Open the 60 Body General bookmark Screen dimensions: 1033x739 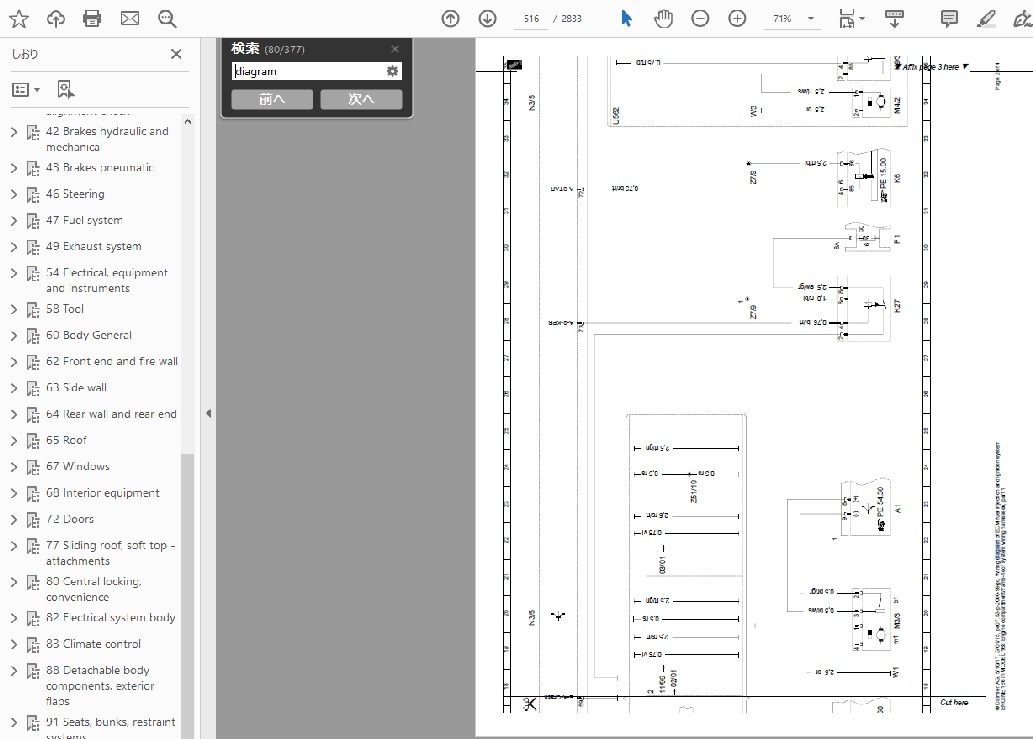tap(89, 335)
